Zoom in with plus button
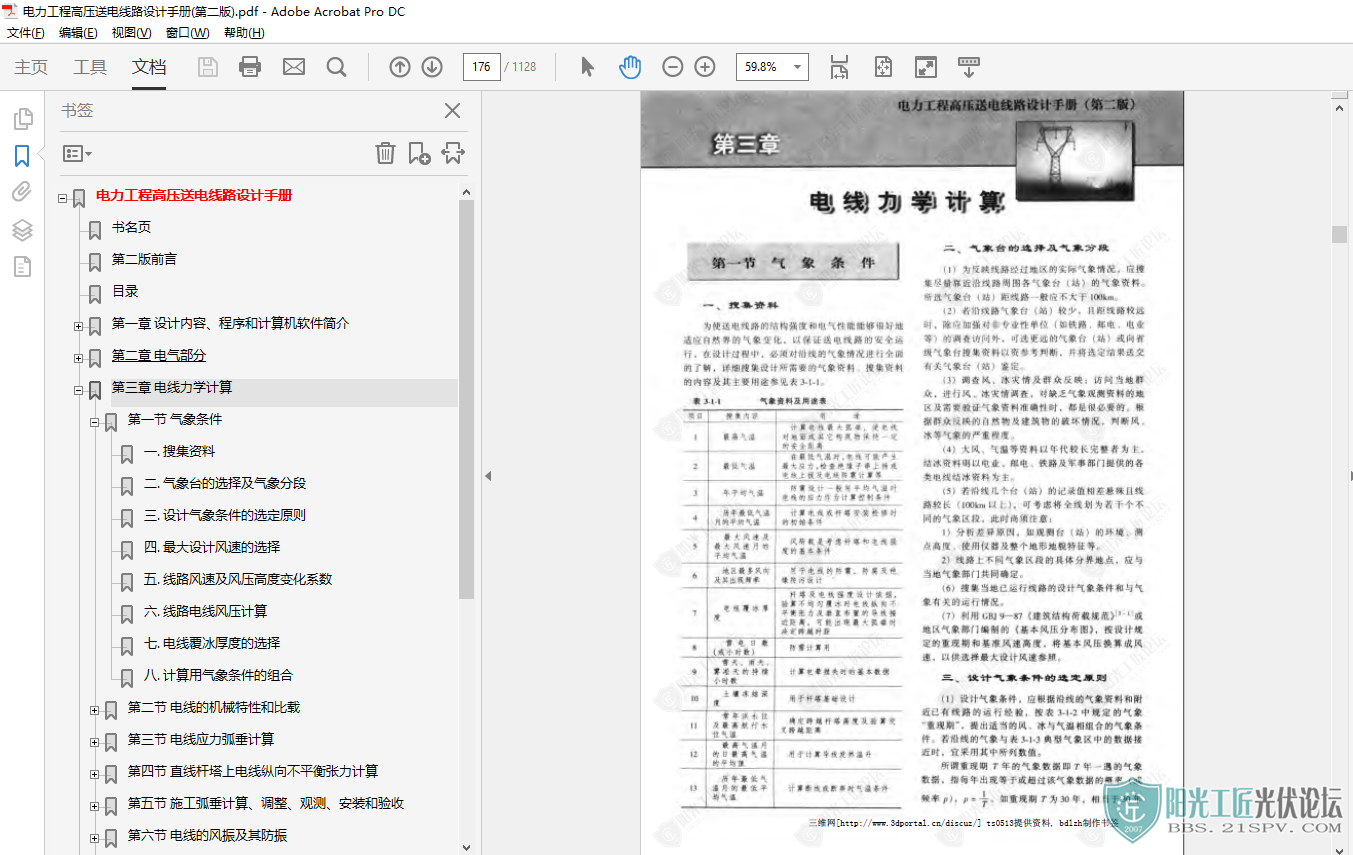The height and width of the screenshot is (855, 1353). [705, 67]
